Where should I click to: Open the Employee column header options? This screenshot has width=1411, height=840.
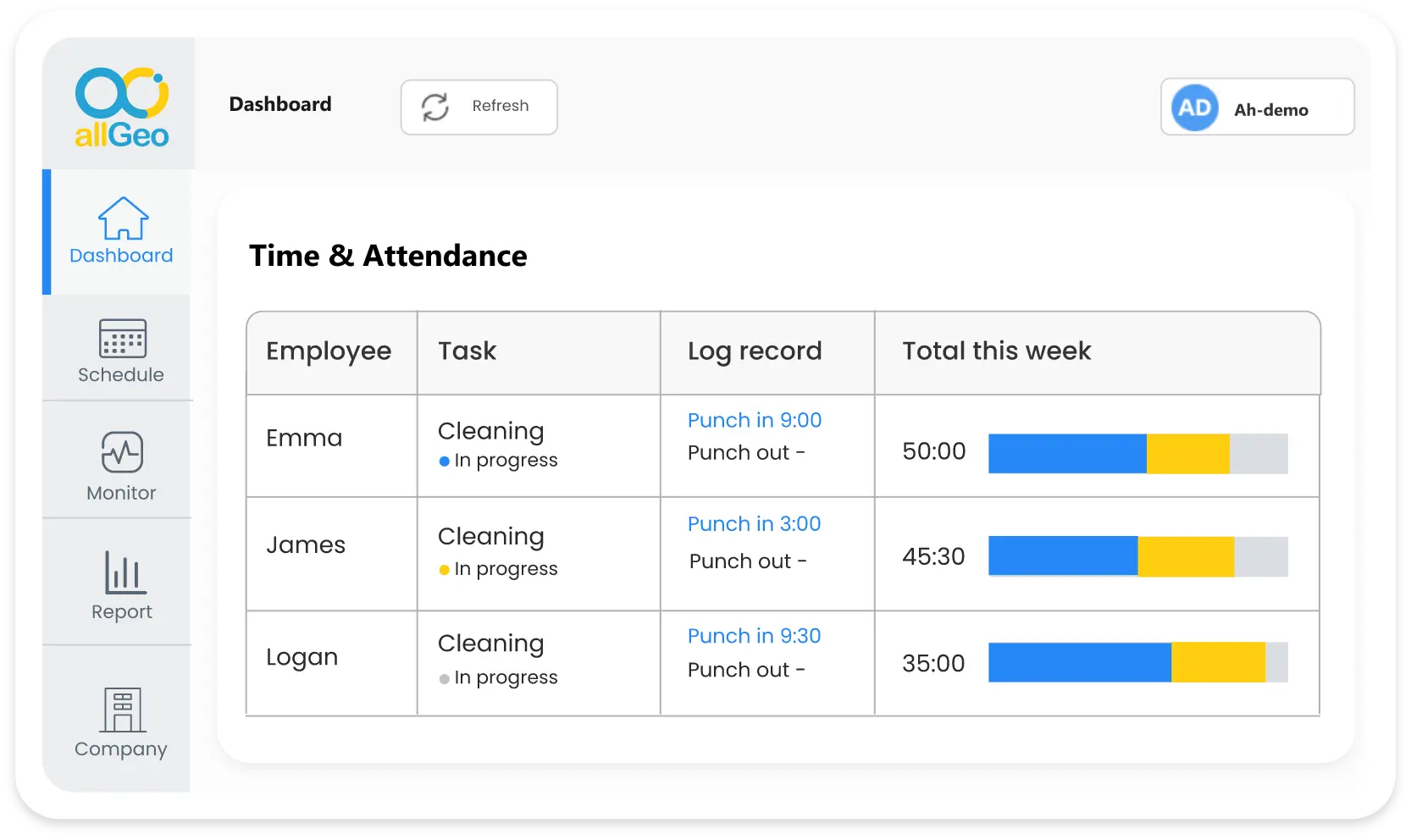[329, 351]
